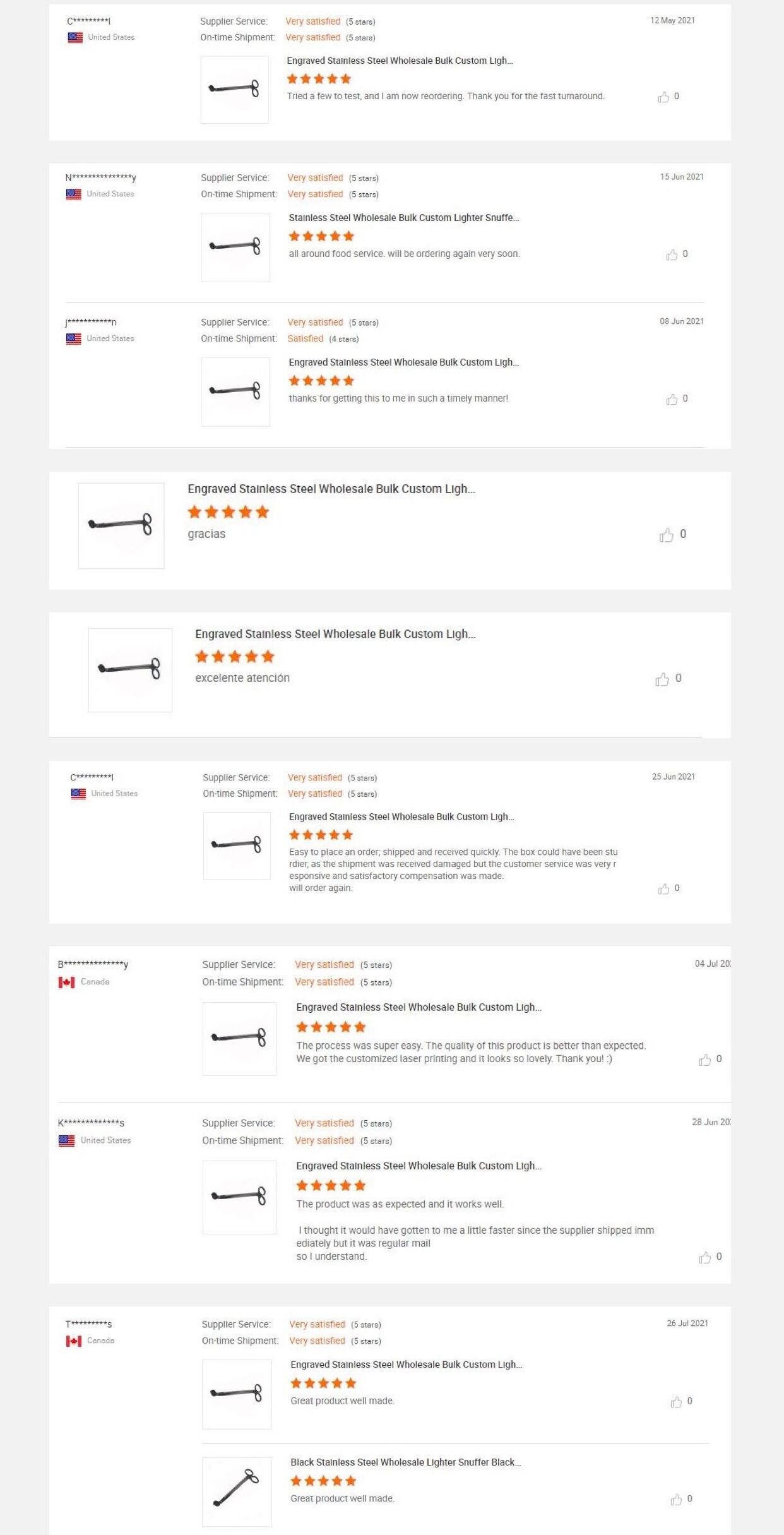Viewport: 784px width, 1535px height.
Task: Open 'Black Stainless Steel Wholesale Lighter Snuffer Black...' link
Action: (405, 1462)
